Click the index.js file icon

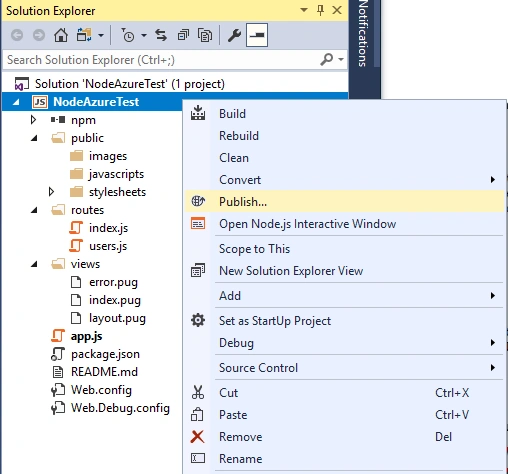(x=76, y=228)
